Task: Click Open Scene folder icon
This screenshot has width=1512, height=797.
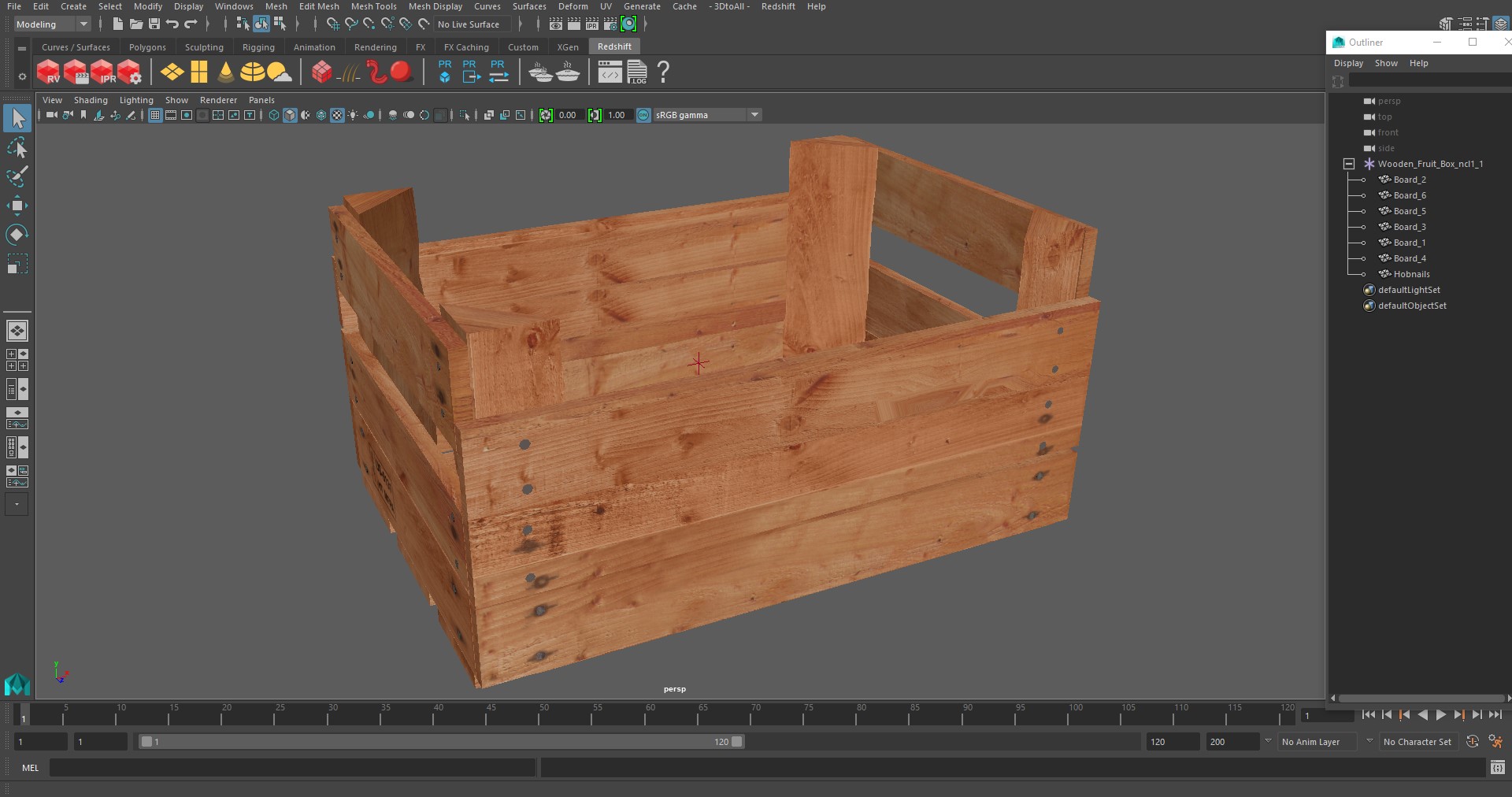Action: [135, 24]
